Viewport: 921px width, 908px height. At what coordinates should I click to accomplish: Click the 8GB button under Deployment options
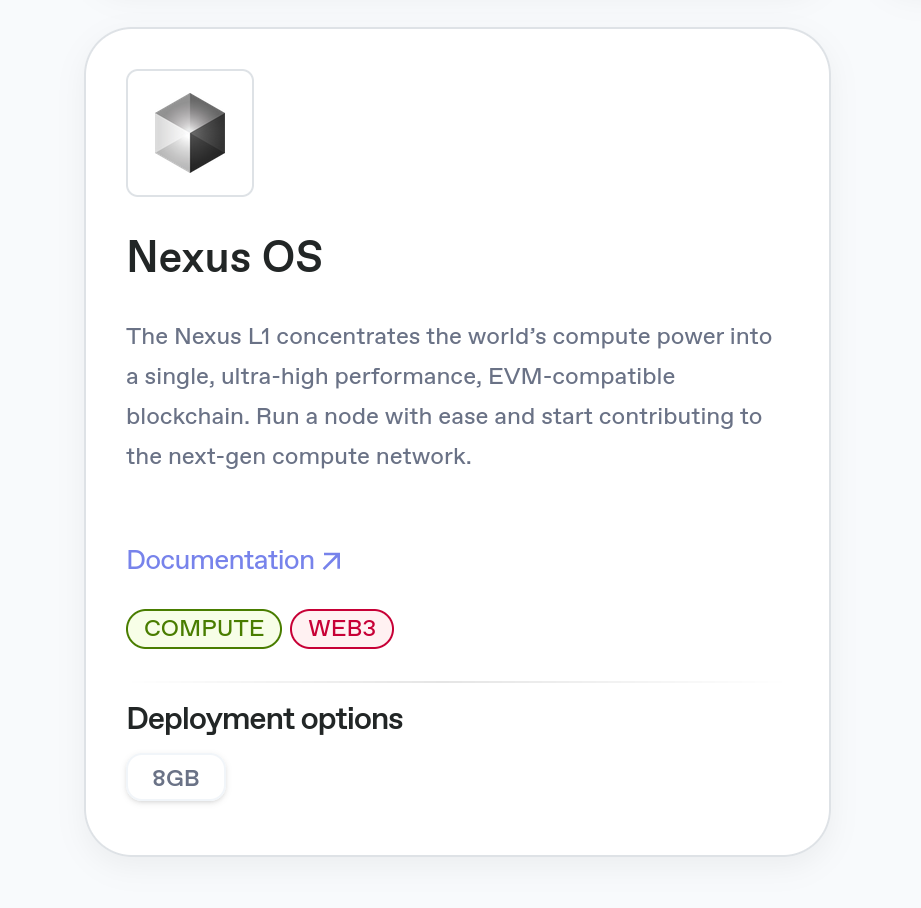point(175,777)
